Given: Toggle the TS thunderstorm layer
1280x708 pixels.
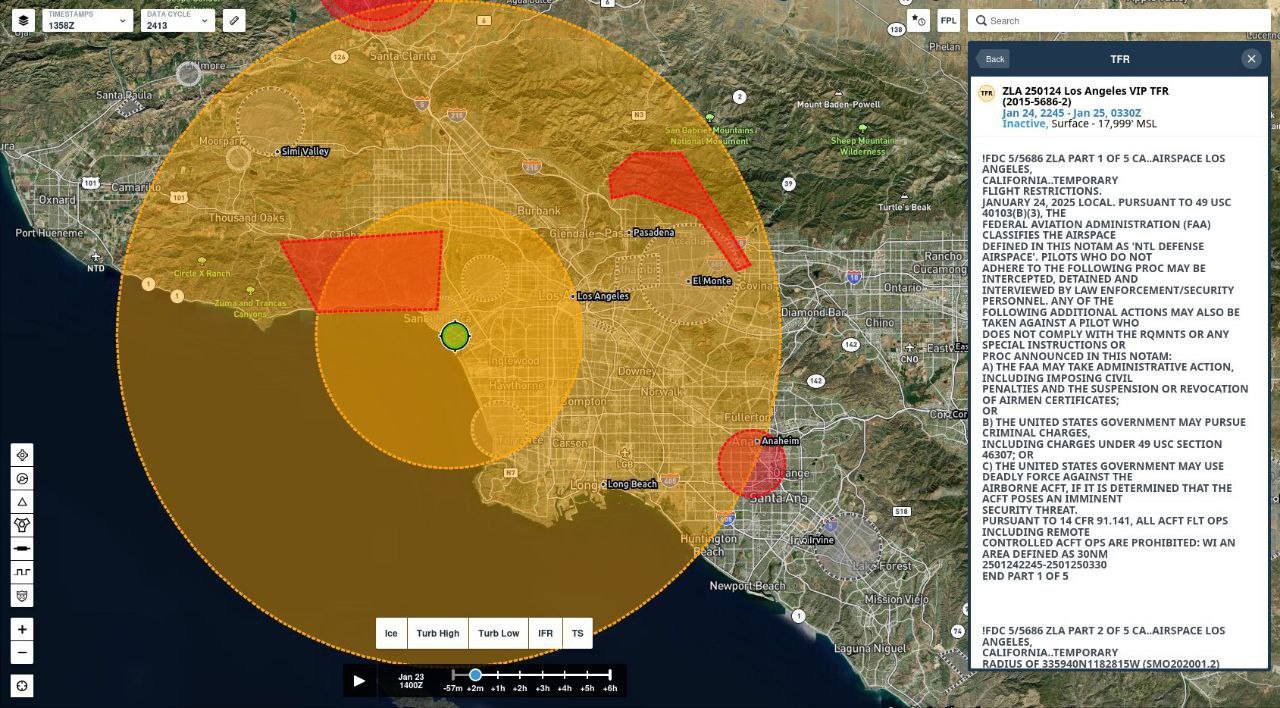Looking at the screenshot, I should pyautogui.click(x=577, y=633).
